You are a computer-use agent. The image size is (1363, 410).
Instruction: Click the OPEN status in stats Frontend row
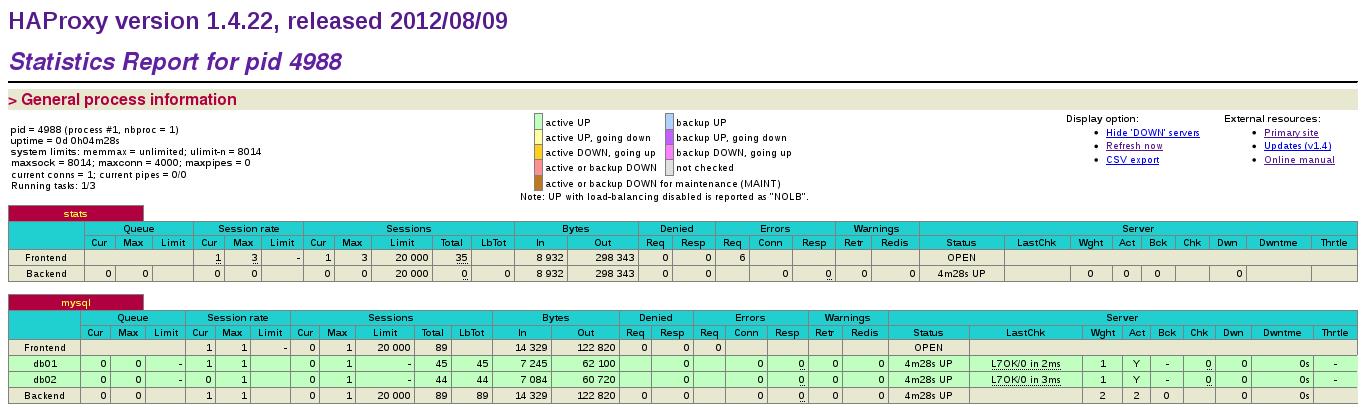tap(961, 258)
